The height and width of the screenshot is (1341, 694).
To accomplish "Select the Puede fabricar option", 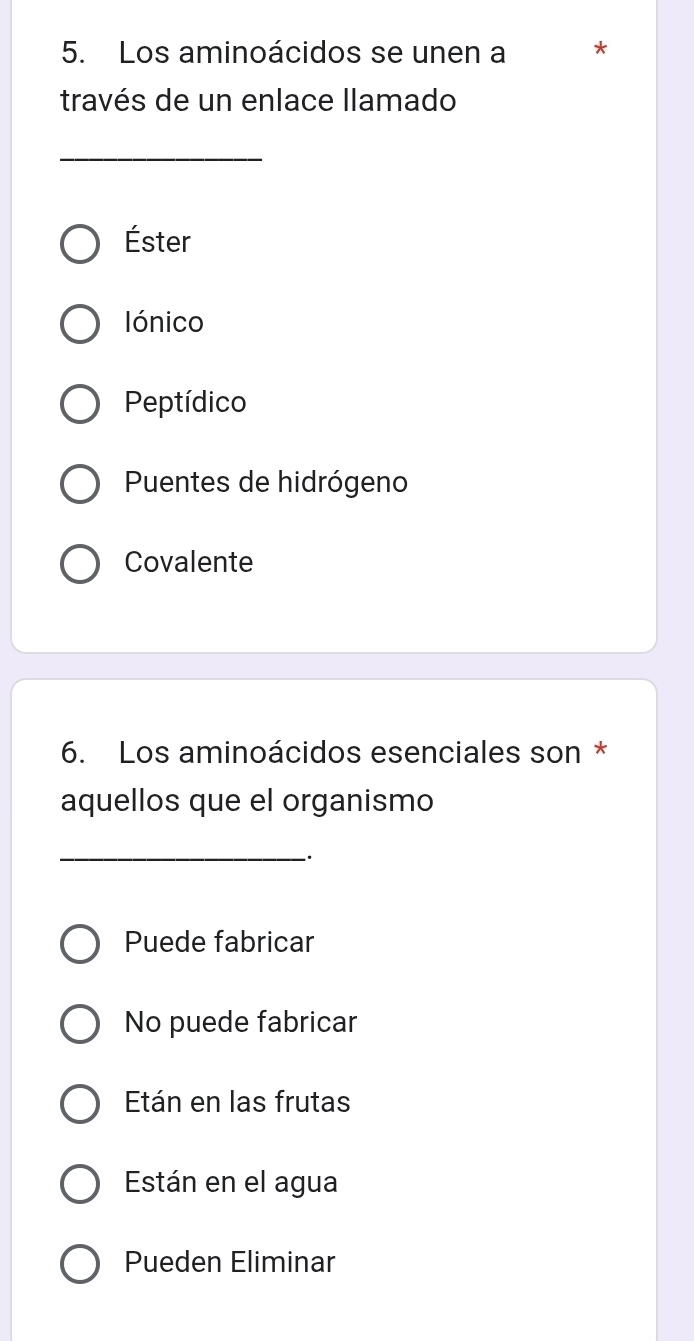I will point(80,943).
